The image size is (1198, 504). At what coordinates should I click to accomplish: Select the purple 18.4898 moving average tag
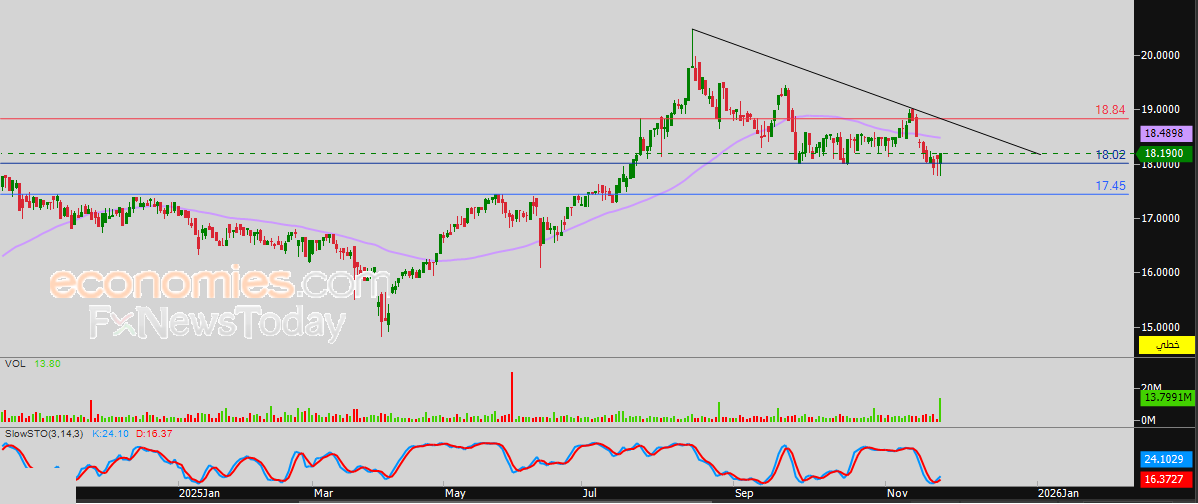1166,133
